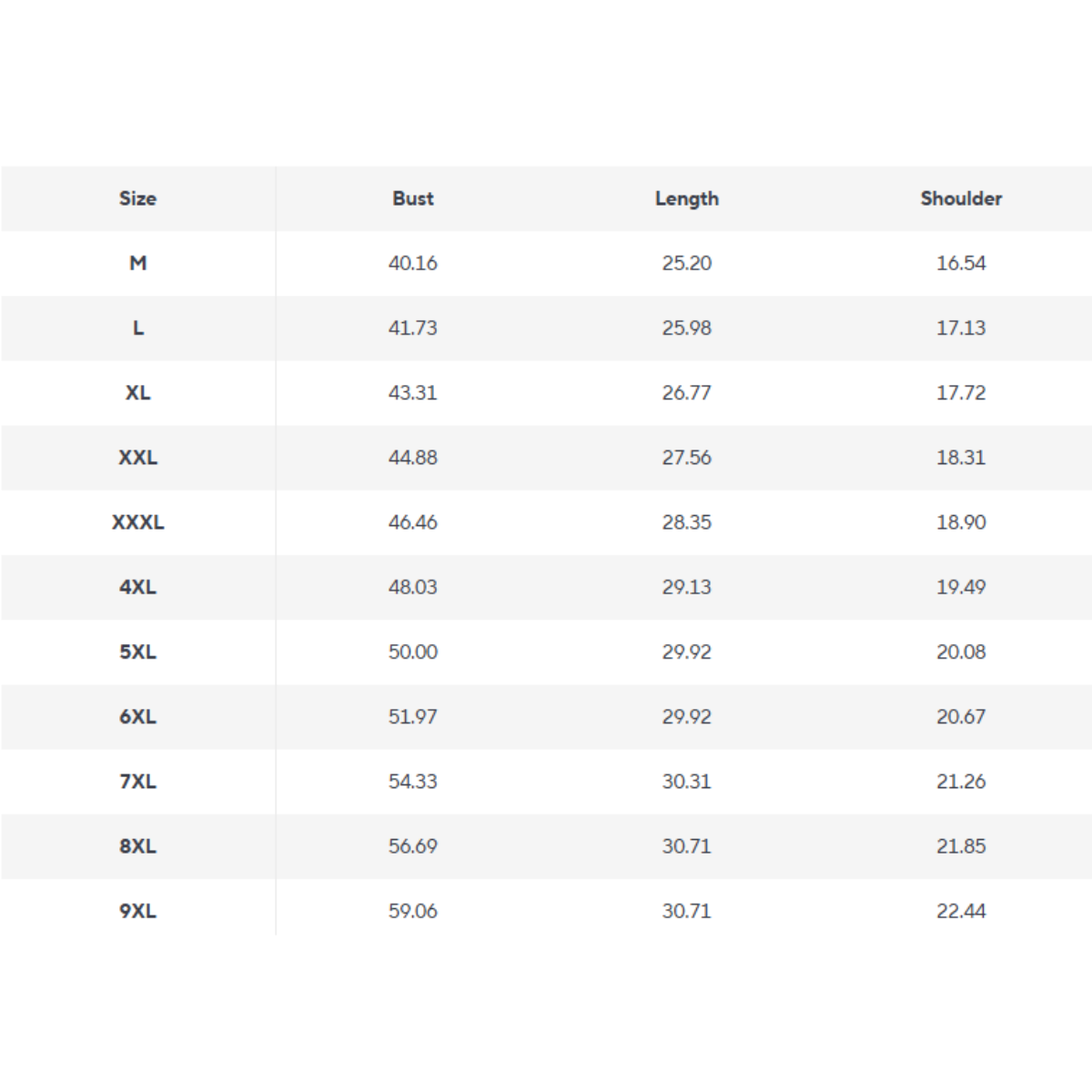Click the length value 25.98
This screenshot has height=1092, width=1092.
[x=687, y=328]
